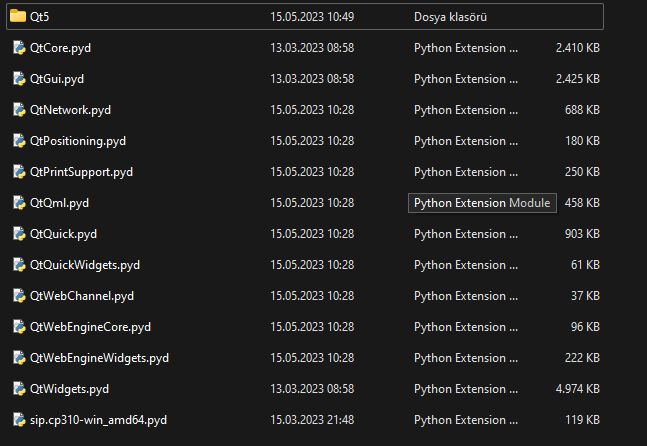Select the QtQuick.pyd file name
Image resolution: width=647 pixels, height=446 pixels.
point(63,234)
